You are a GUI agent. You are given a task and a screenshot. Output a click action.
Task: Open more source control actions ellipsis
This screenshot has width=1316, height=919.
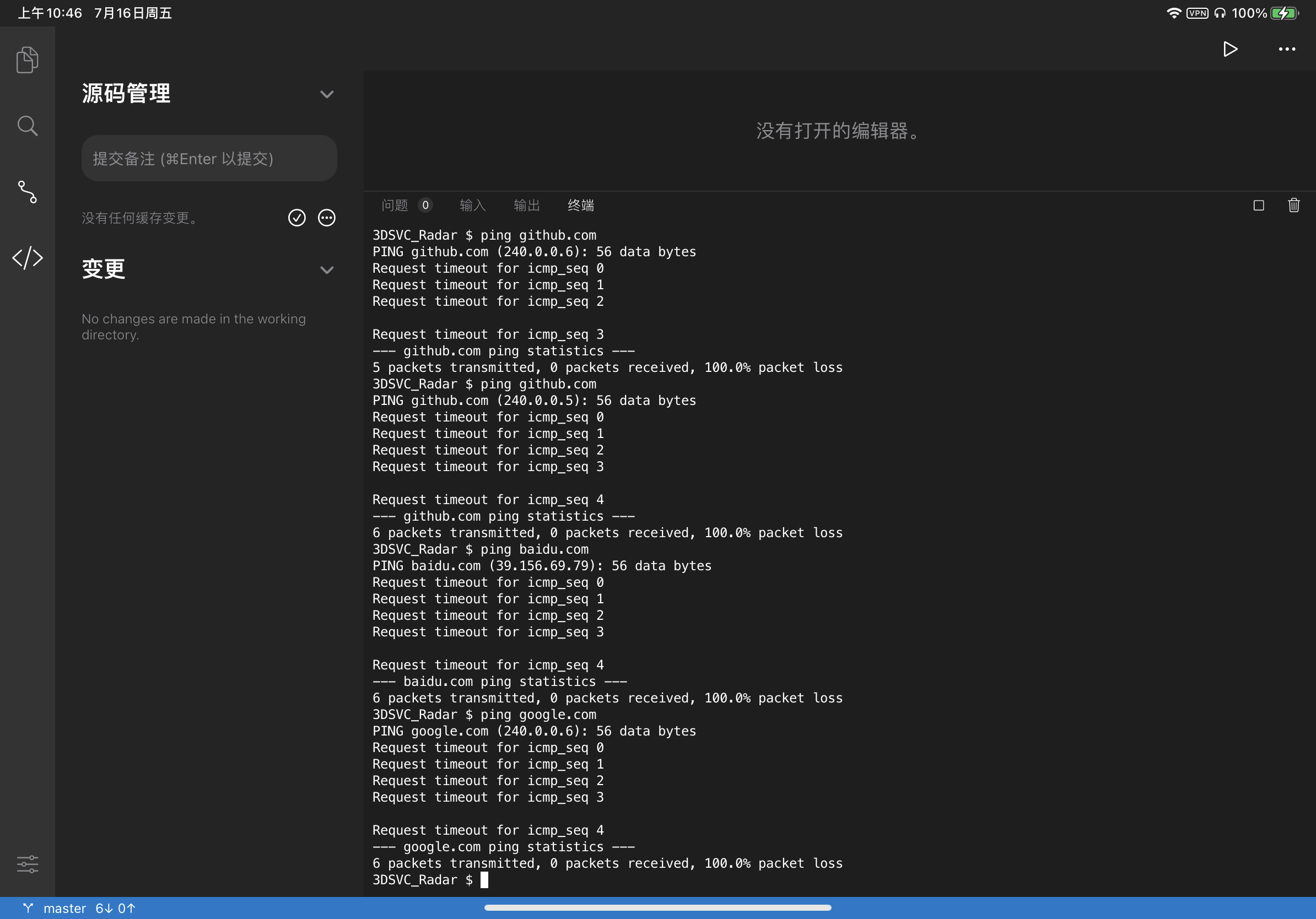327,218
